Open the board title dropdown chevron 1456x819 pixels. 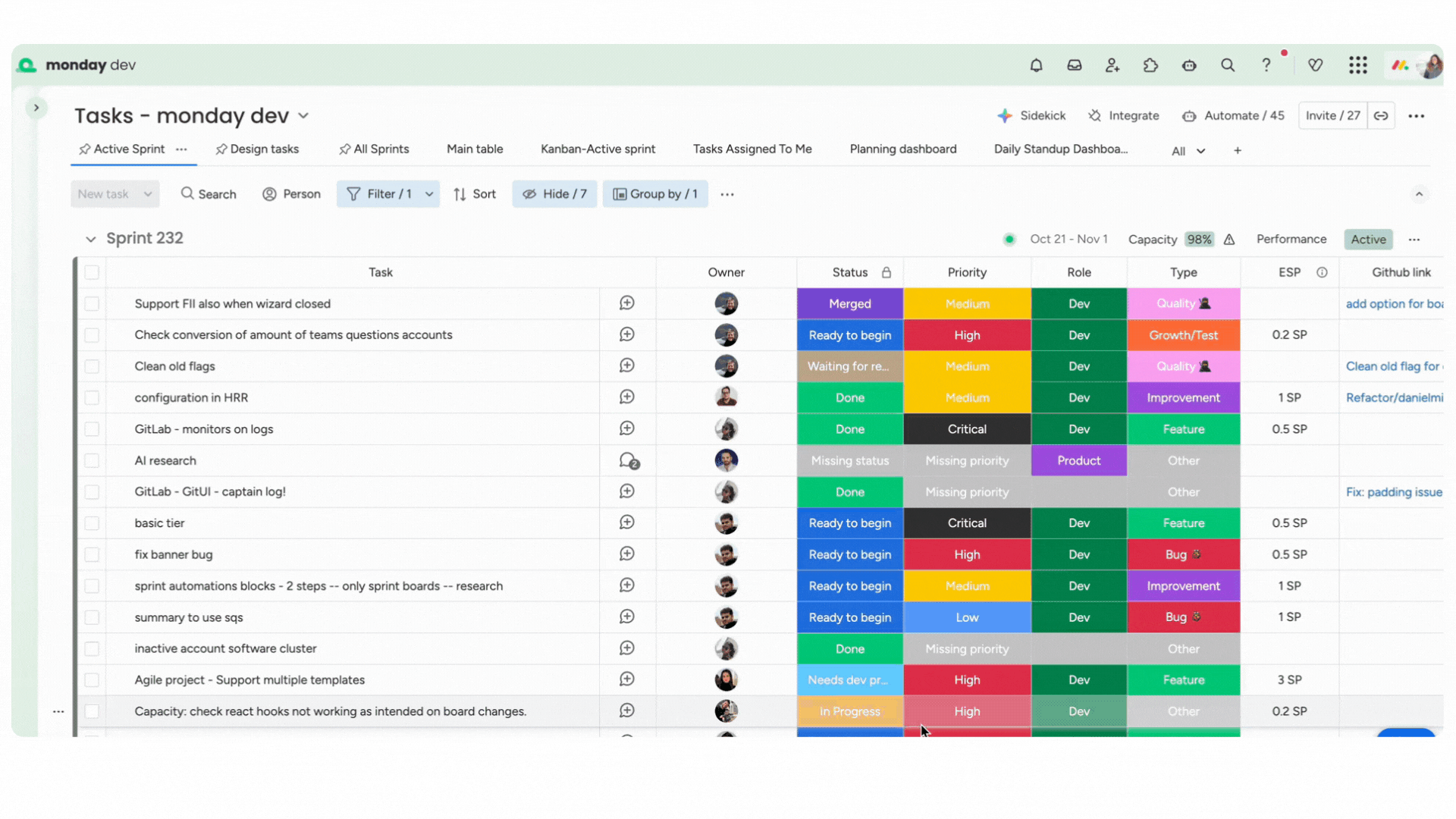[x=303, y=116]
